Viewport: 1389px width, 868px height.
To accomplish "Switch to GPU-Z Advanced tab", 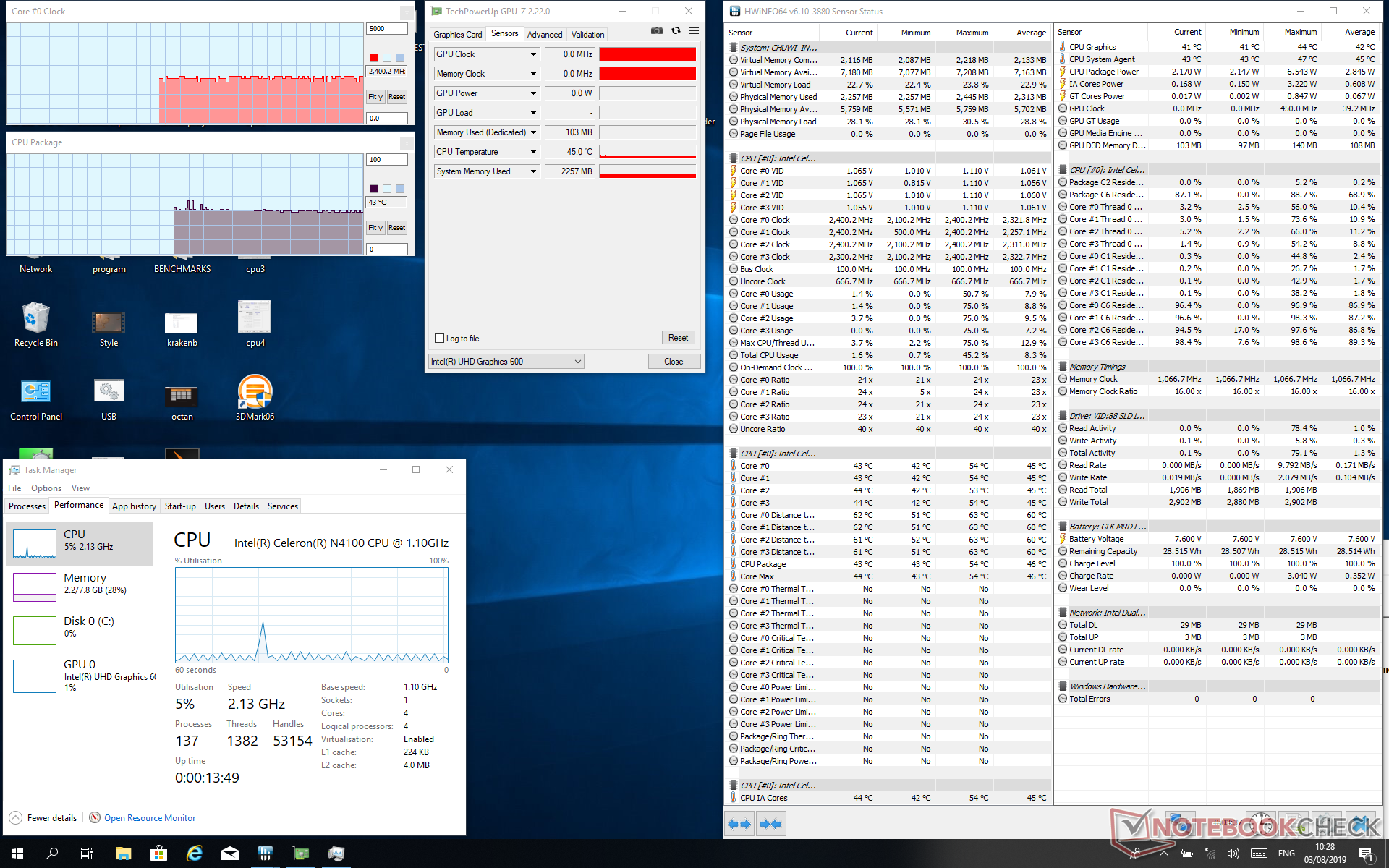I will (x=544, y=35).
